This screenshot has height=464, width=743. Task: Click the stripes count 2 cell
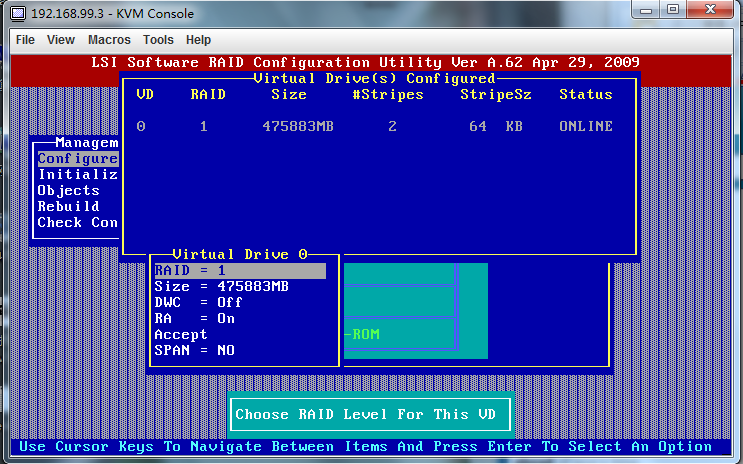click(x=392, y=126)
